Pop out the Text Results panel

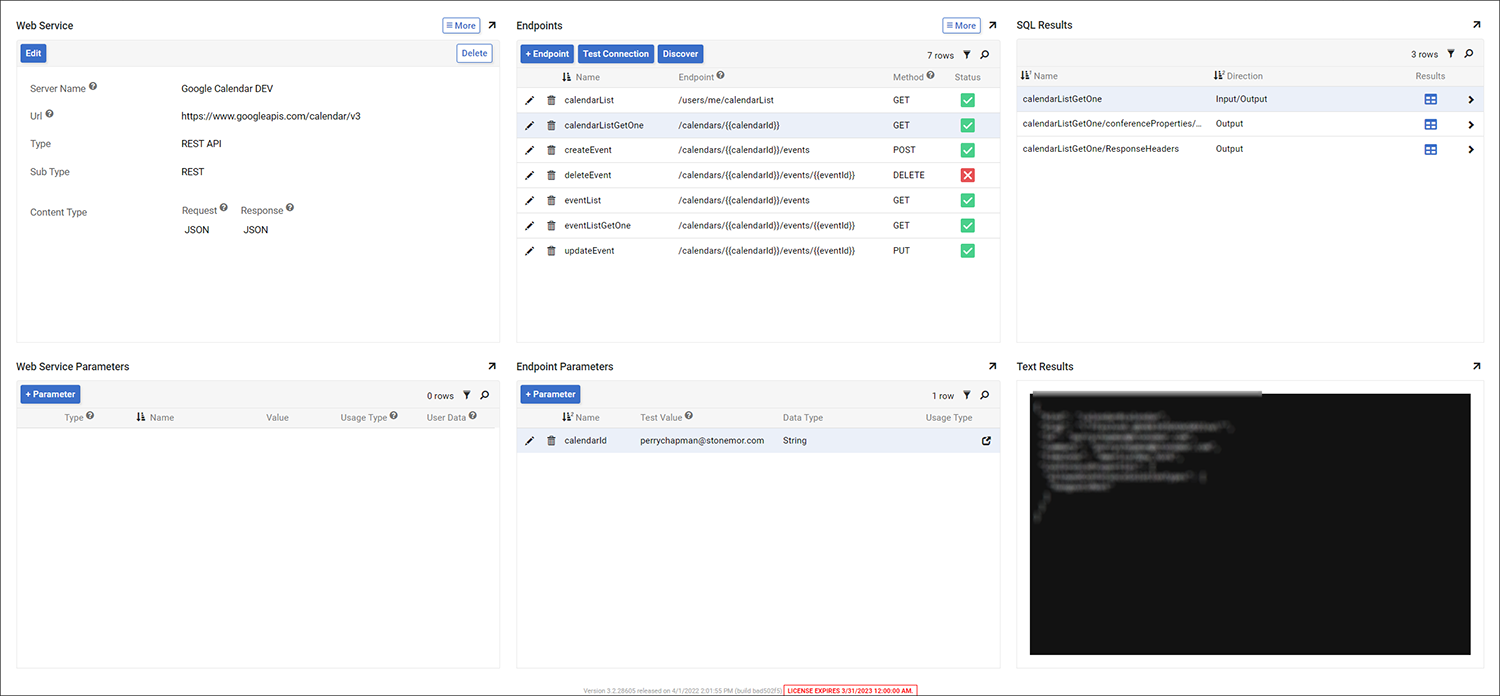(x=1477, y=366)
